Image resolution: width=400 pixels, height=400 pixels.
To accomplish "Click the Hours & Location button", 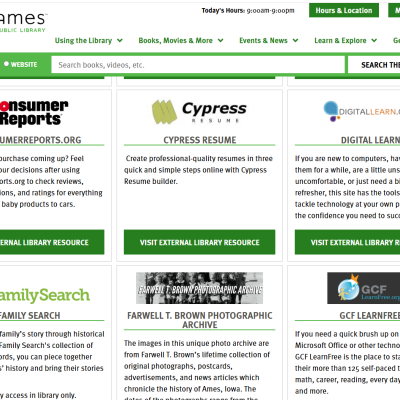I will tap(344, 10).
